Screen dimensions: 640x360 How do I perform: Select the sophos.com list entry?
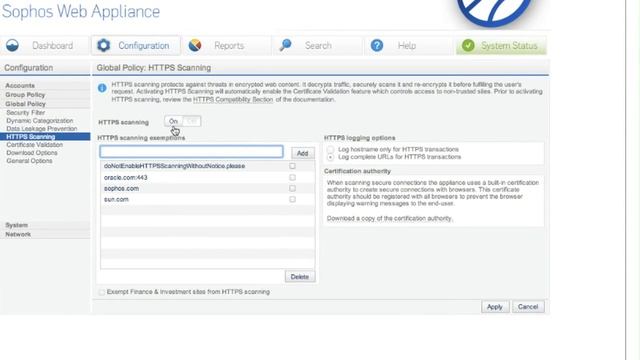point(207,189)
